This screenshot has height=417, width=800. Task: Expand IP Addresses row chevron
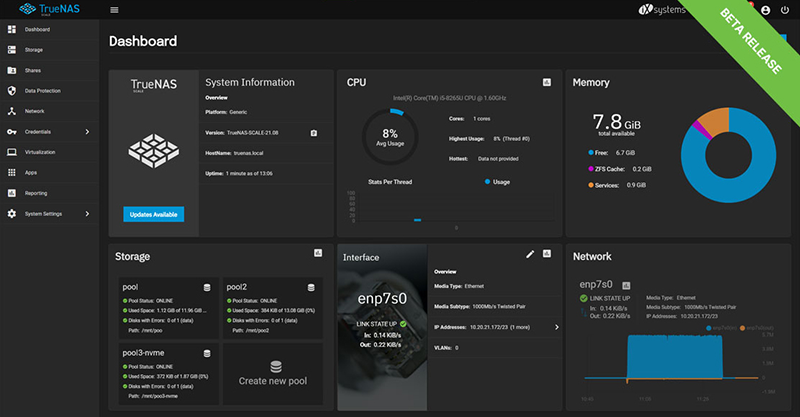(556, 326)
